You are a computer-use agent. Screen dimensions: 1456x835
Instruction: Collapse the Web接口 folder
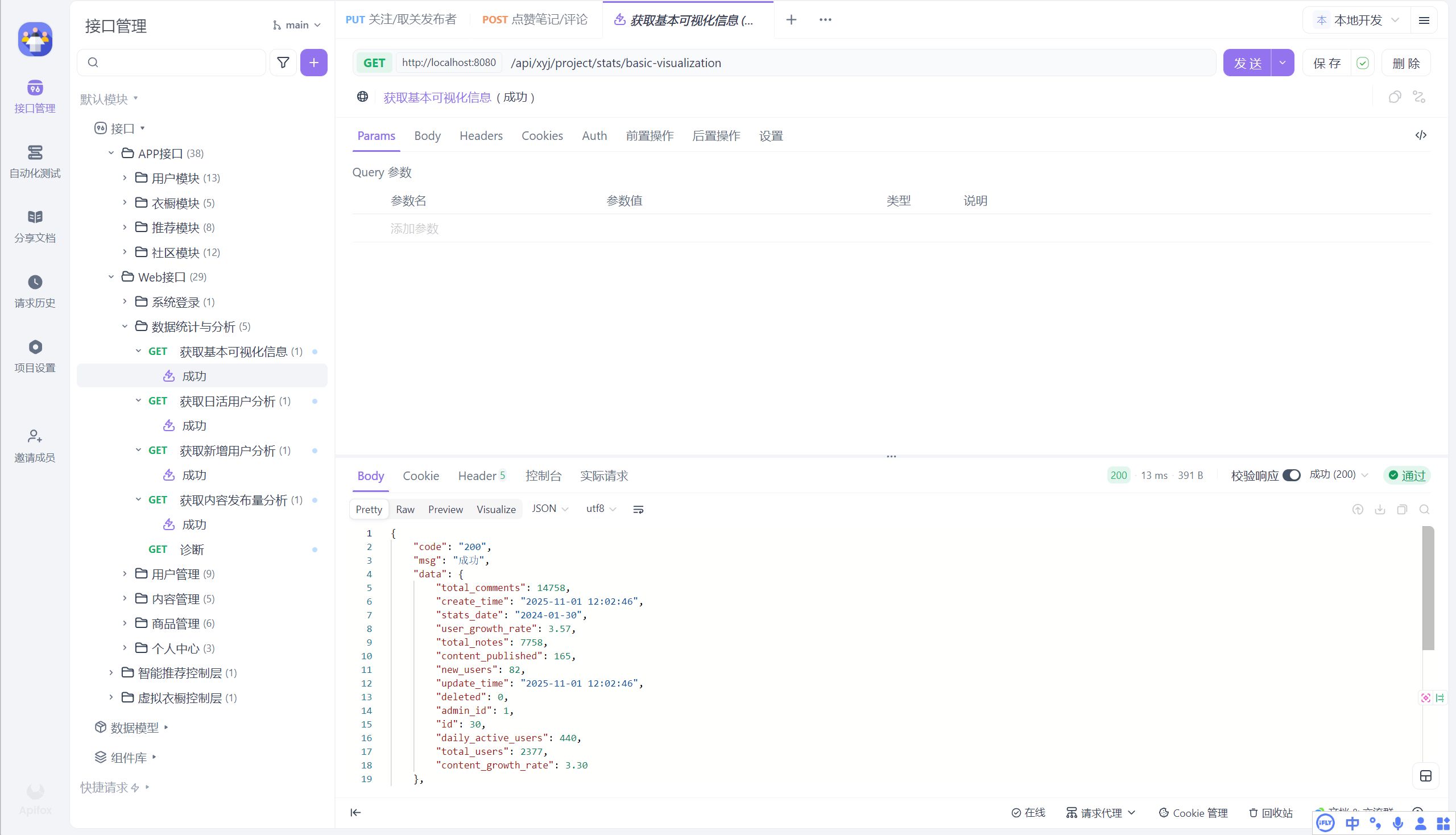(111, 277)
